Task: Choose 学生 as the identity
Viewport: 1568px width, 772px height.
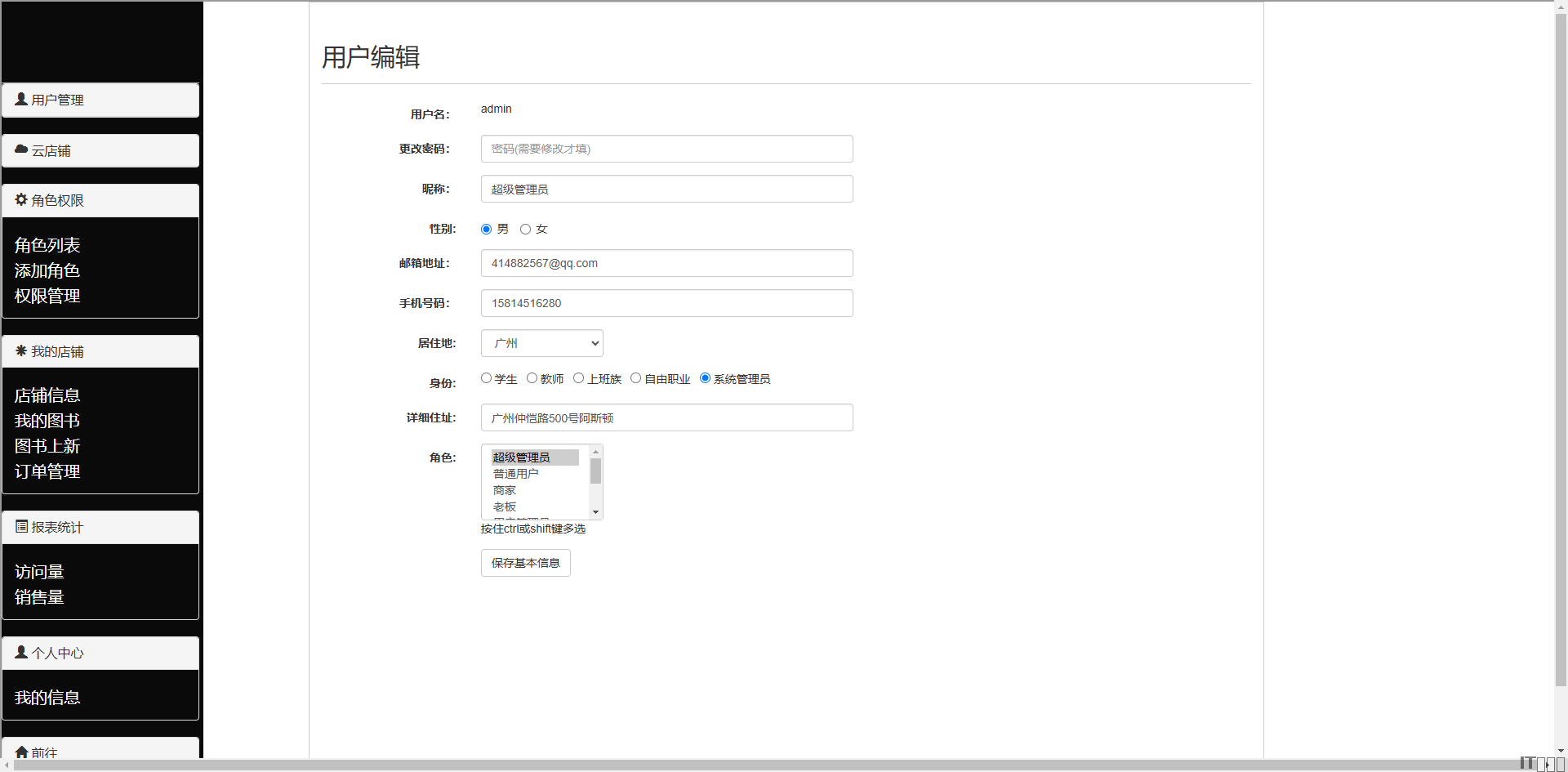Action: (486, 378)
